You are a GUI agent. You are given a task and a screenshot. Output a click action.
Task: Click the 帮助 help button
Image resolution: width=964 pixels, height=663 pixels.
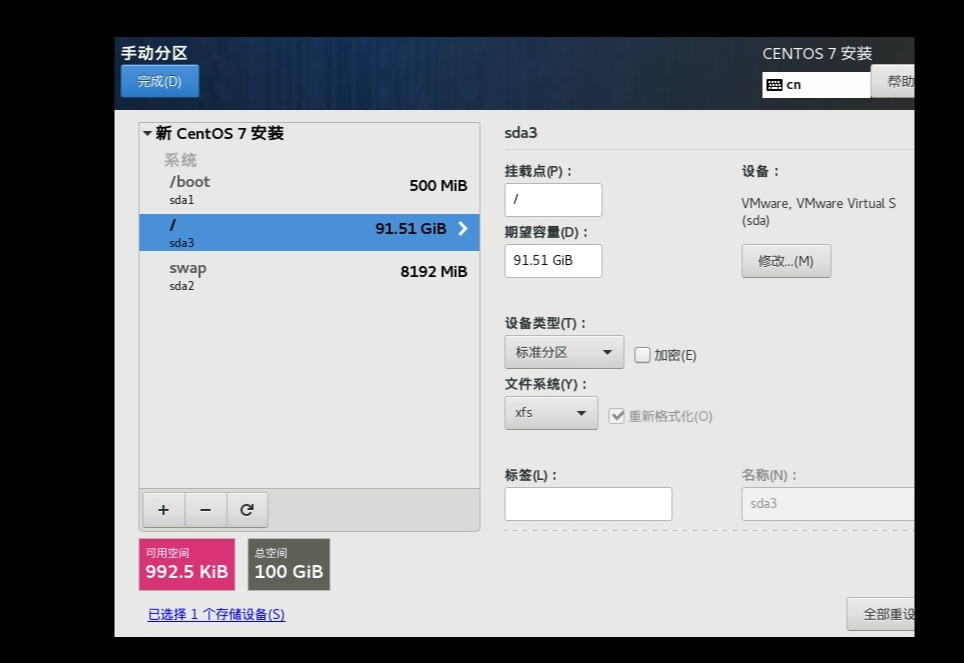(x=893, y=81)
